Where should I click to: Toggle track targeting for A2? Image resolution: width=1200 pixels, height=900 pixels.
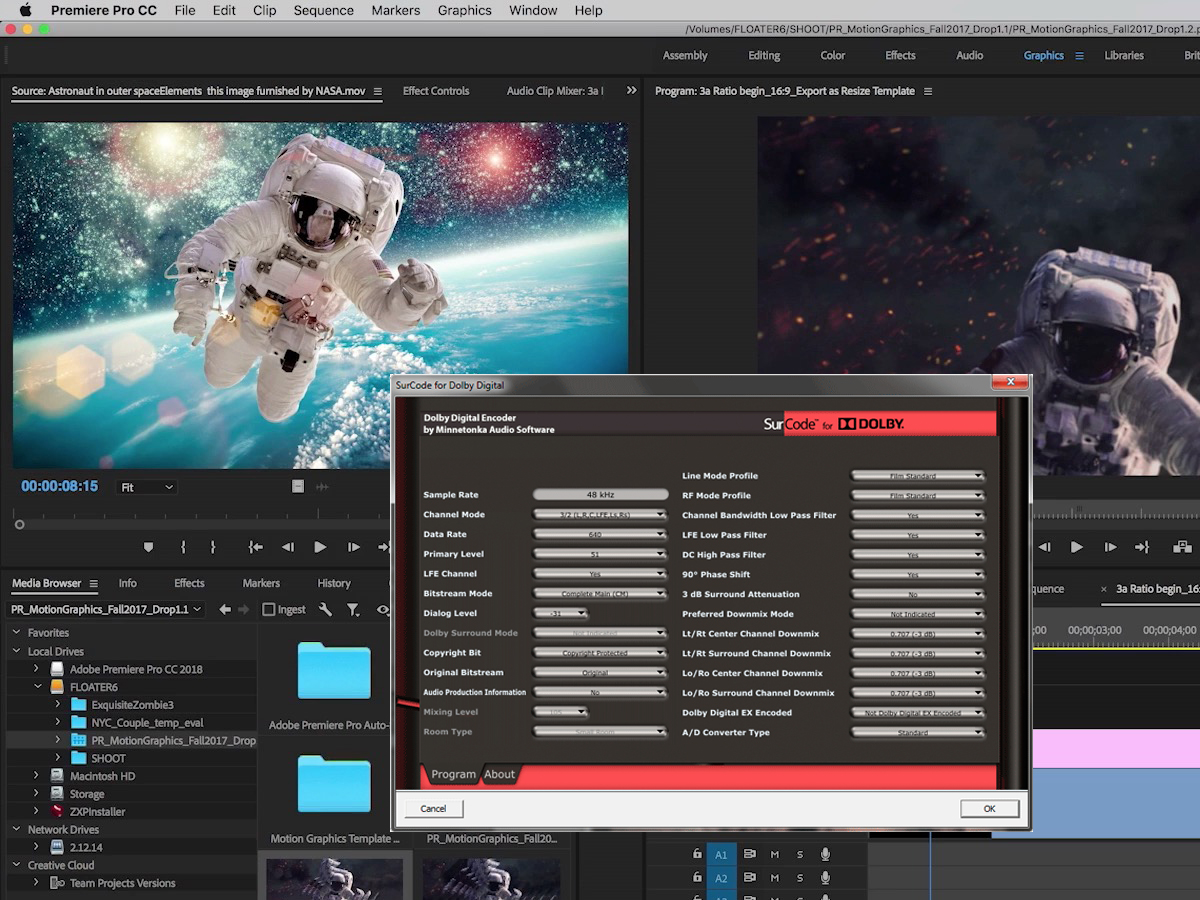click(x=721, y=878)
